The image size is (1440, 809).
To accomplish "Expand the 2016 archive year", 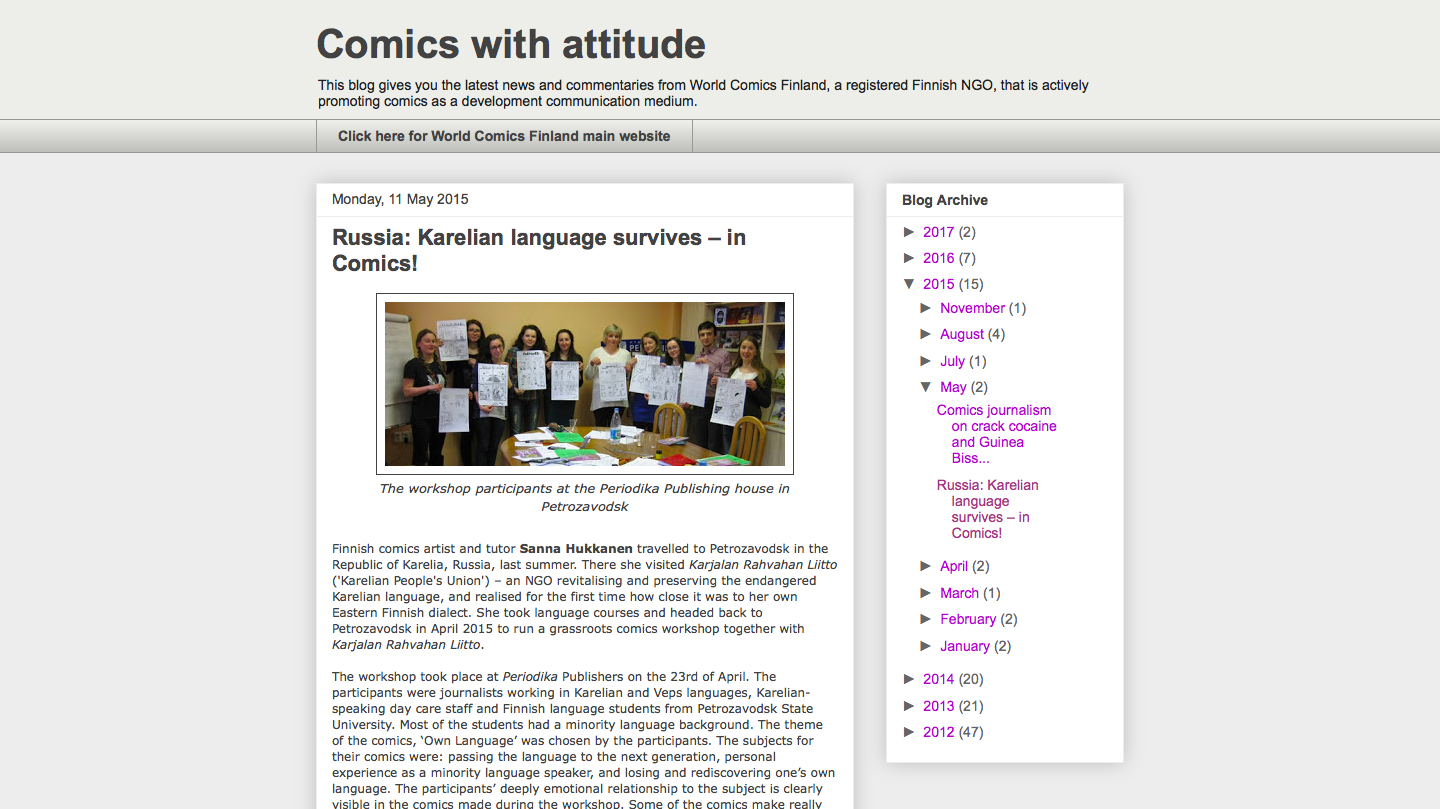I will coord(910,258).
